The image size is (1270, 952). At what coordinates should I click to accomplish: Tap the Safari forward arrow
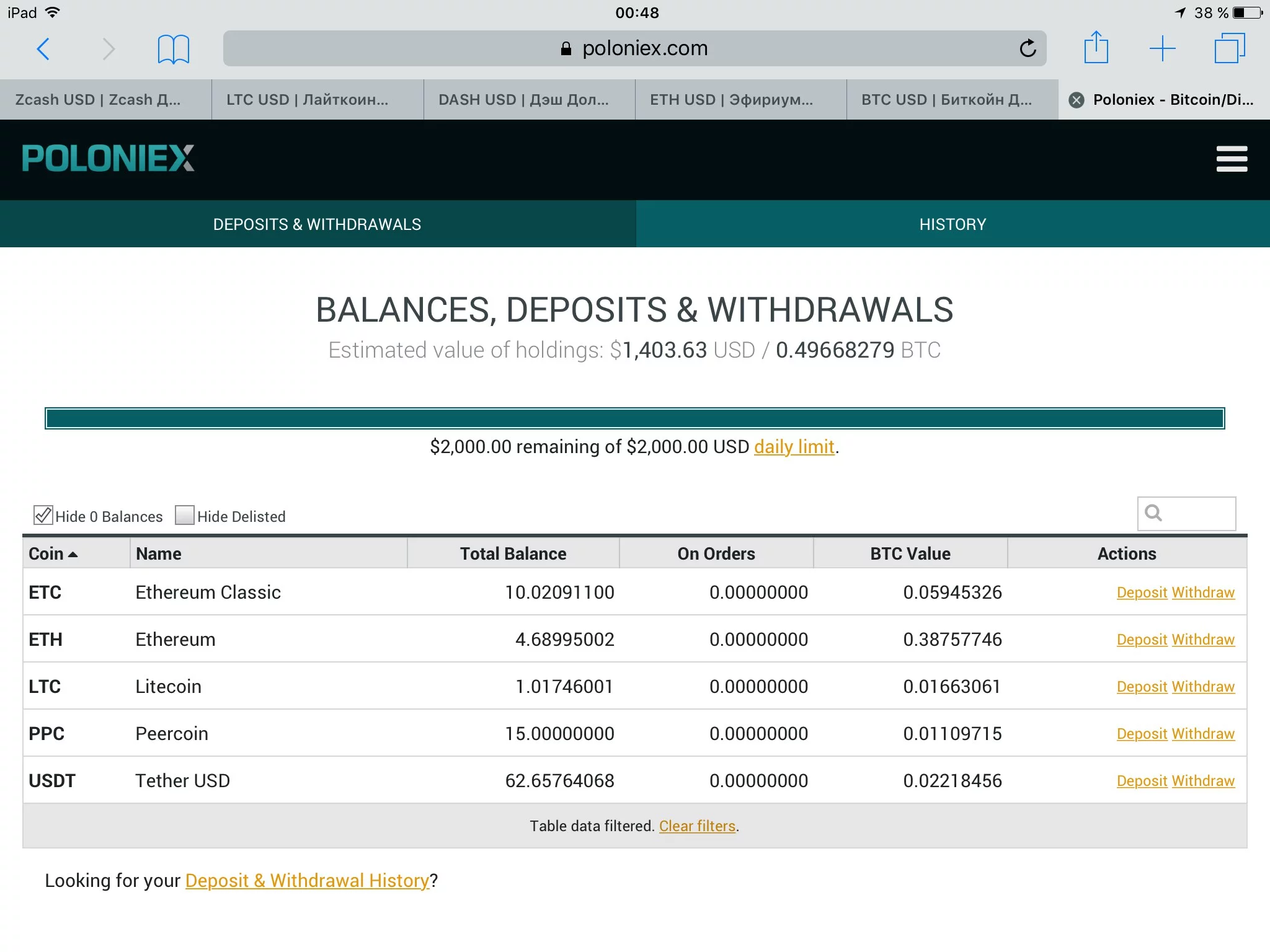109,48
